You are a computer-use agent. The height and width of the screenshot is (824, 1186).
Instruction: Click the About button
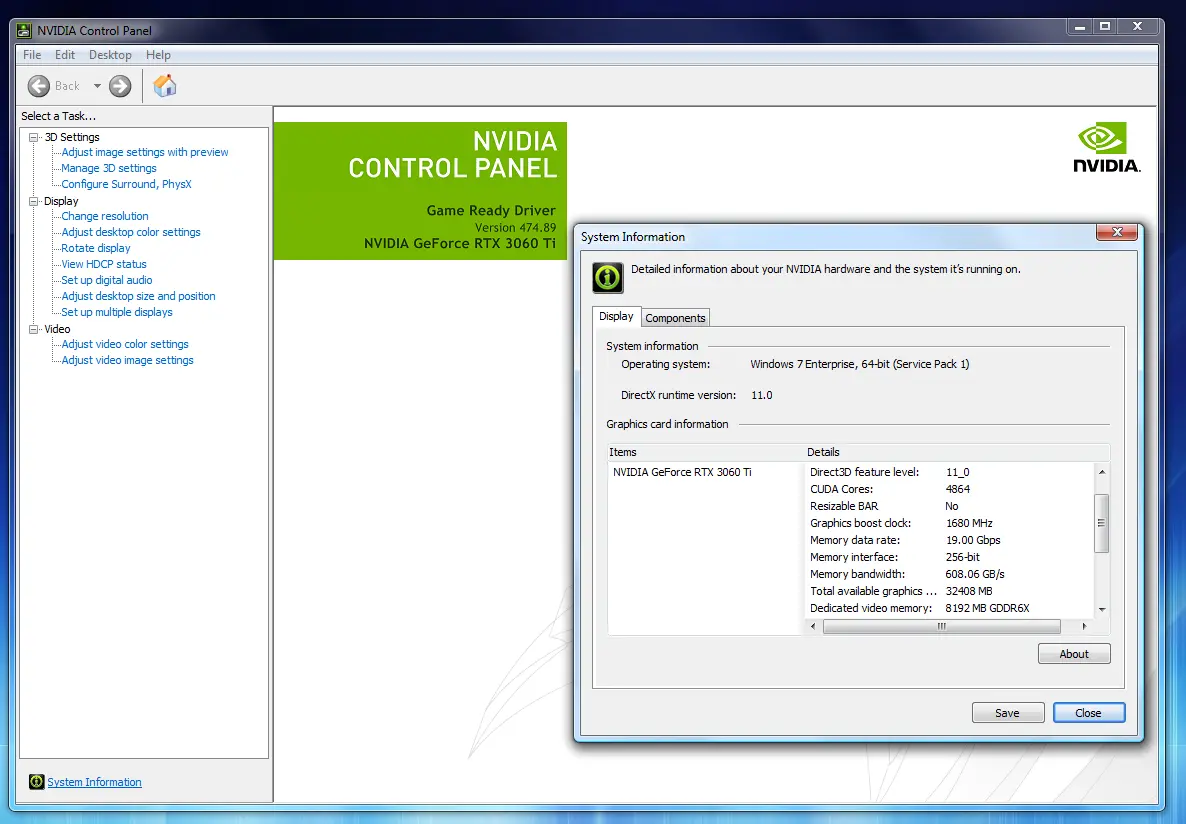pos(1074,654)
